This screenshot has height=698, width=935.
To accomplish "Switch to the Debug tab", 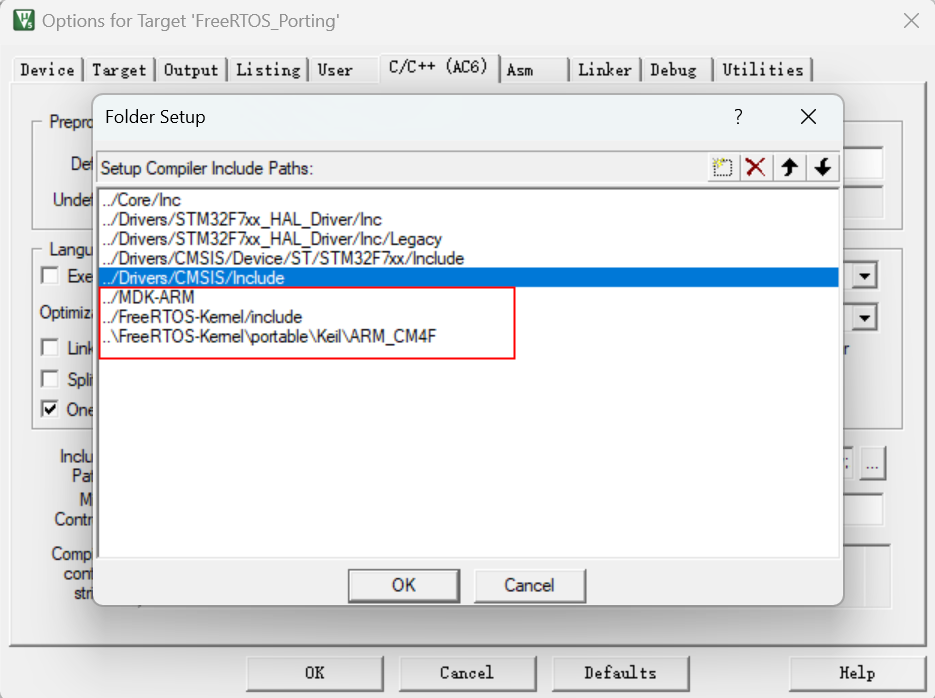I will [673, 70].
